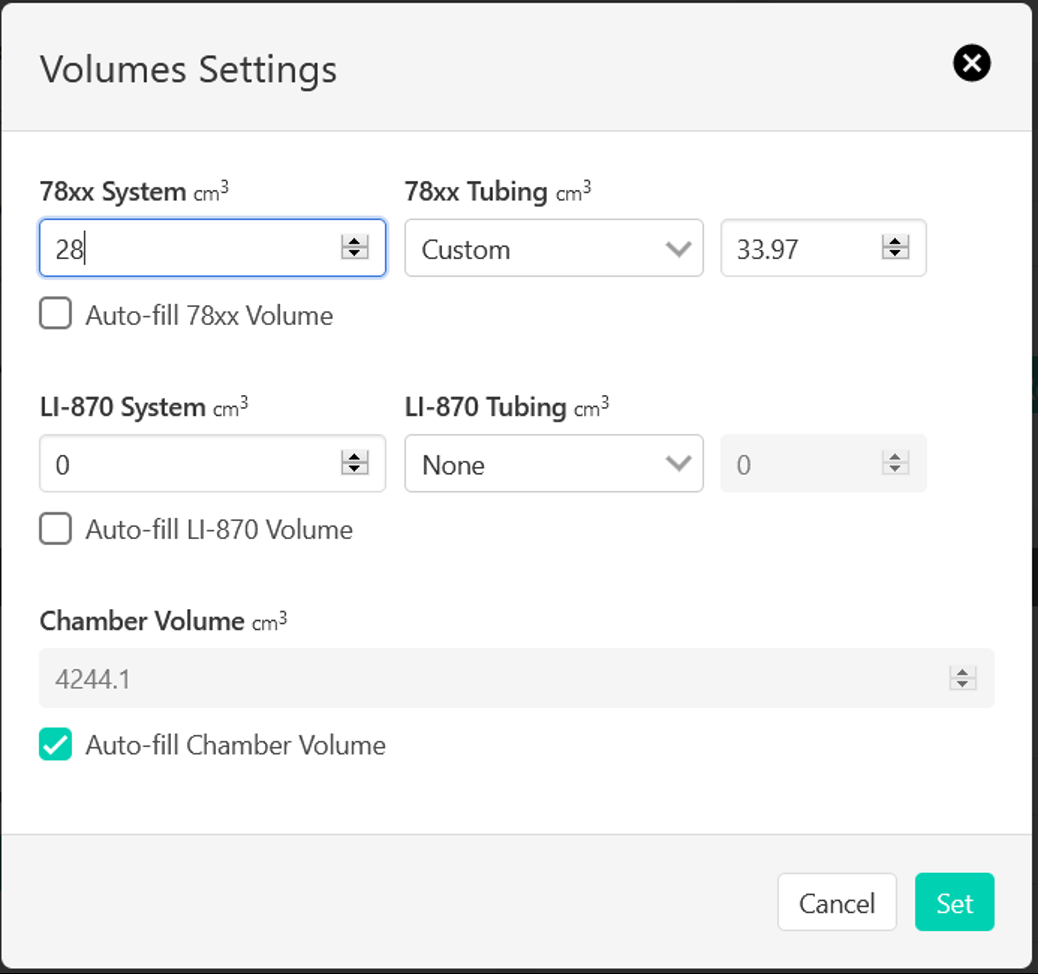This screenshot has height=974, width=1038.
Task: Click the stepper arrows of 33.97 tubing field
Action: (x=895, y=248)
